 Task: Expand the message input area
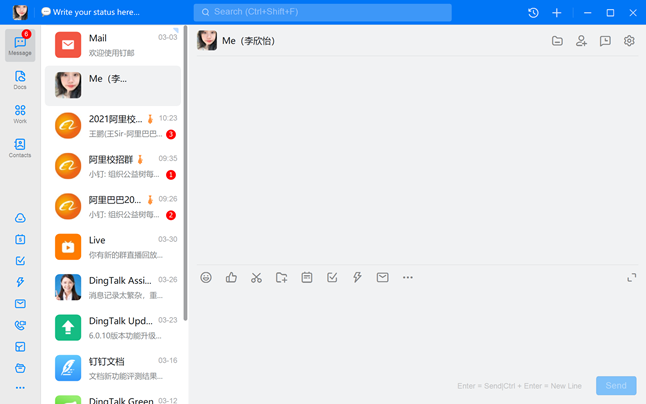click(x=631, y=278)
